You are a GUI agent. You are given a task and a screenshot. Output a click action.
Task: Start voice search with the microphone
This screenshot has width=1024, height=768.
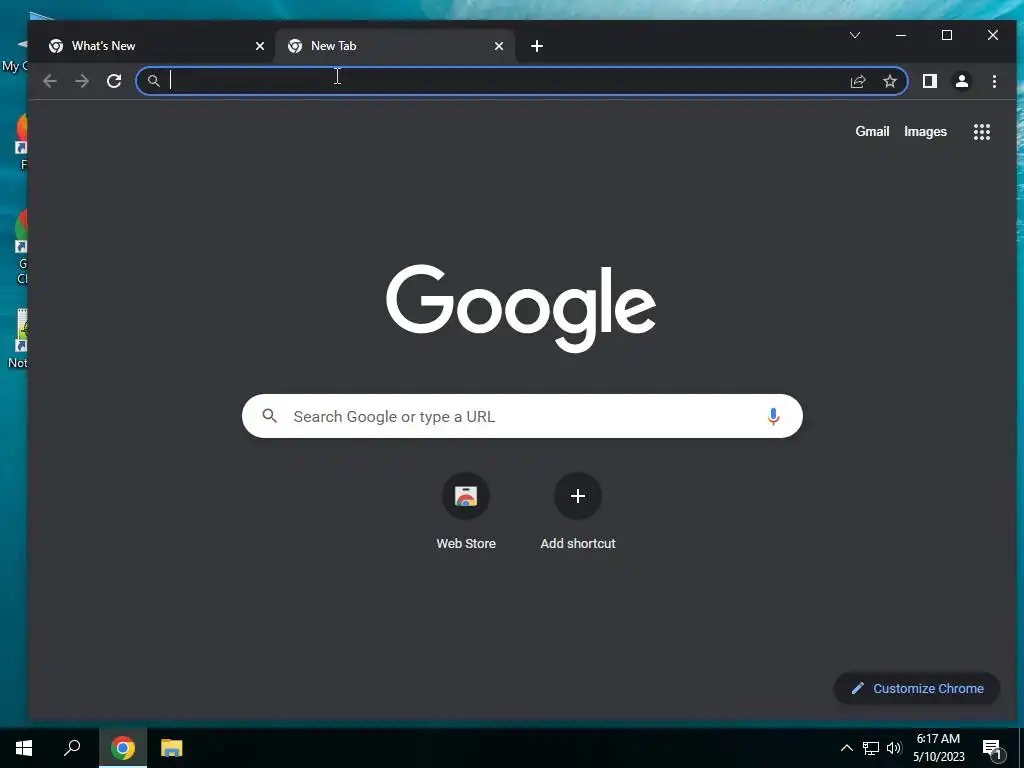[773, 416]
